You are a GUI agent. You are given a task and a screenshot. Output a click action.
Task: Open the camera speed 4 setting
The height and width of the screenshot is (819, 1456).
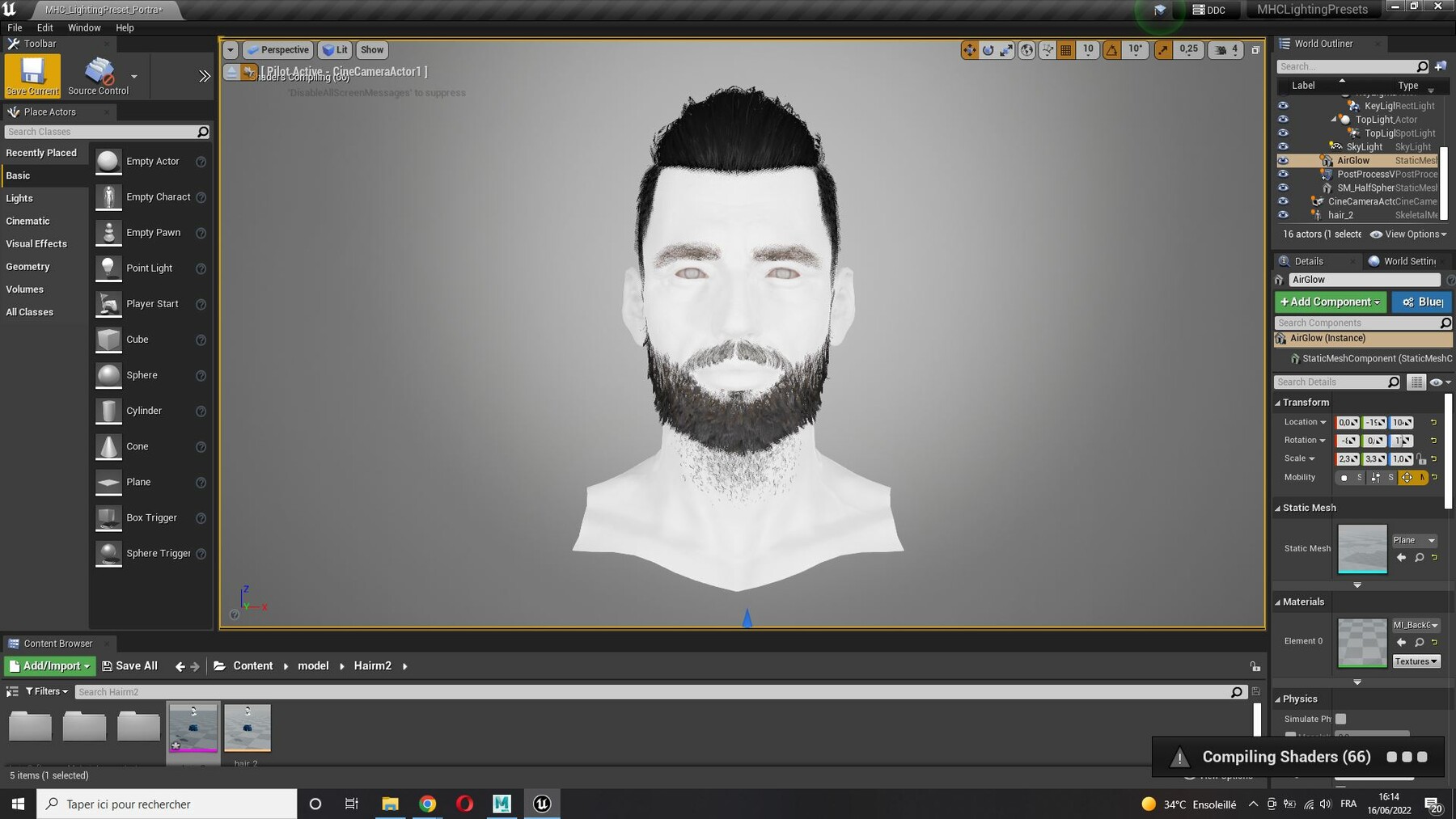coord(1225,50)
